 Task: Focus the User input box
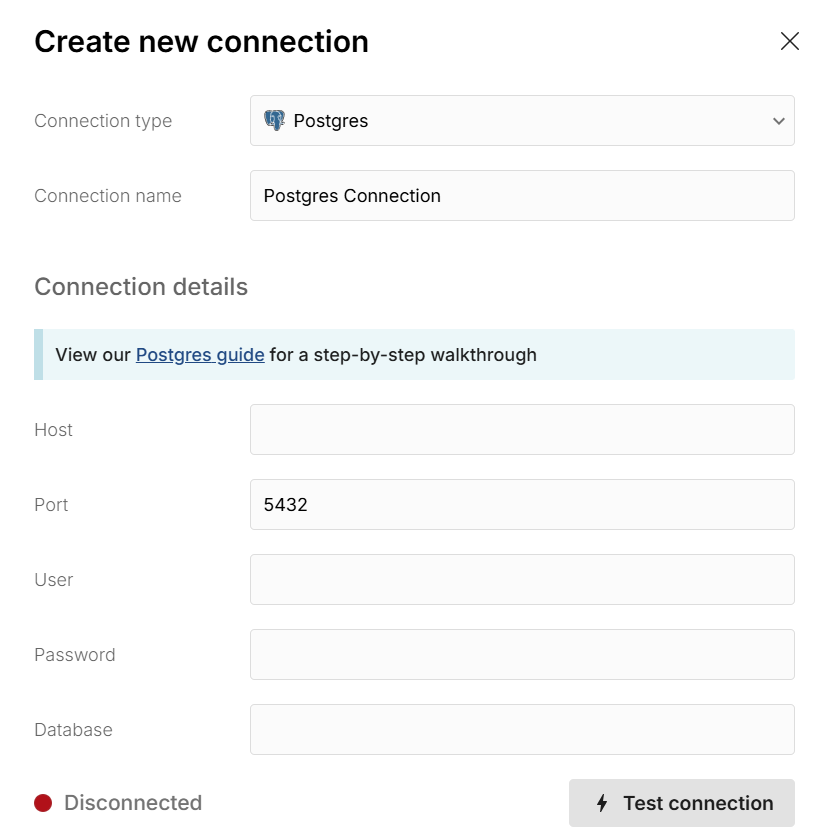[x=521, y=580]
